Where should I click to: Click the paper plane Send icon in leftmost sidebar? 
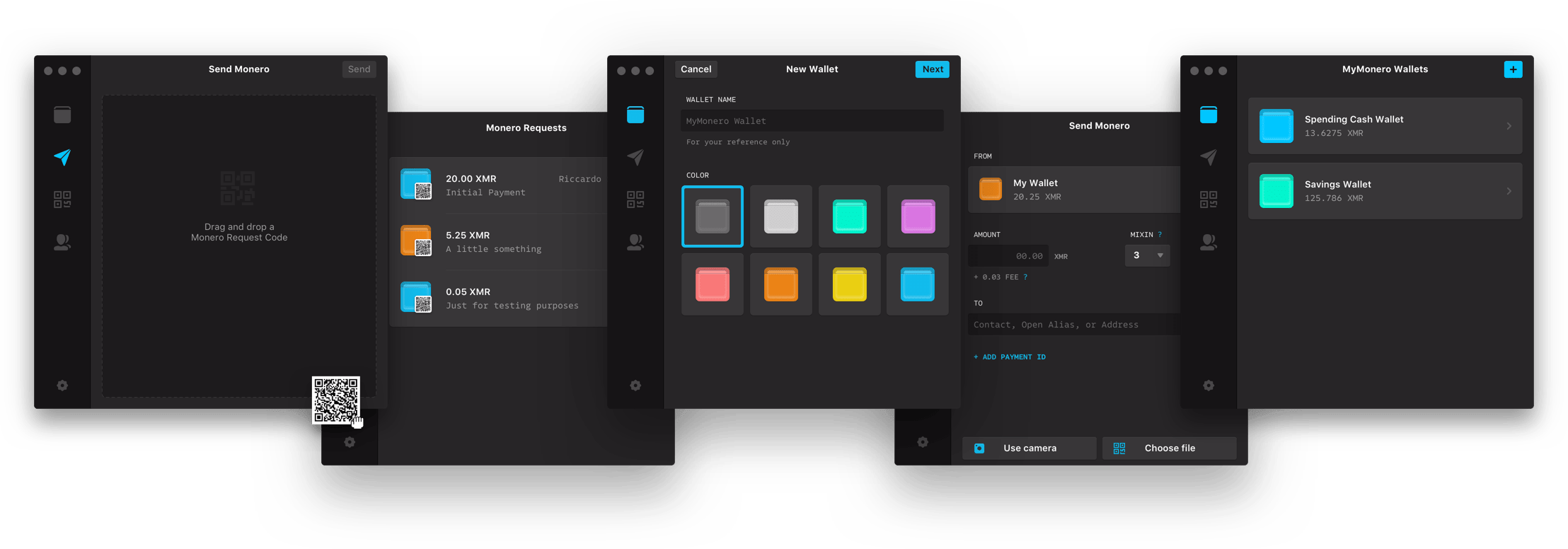[62, 157]
